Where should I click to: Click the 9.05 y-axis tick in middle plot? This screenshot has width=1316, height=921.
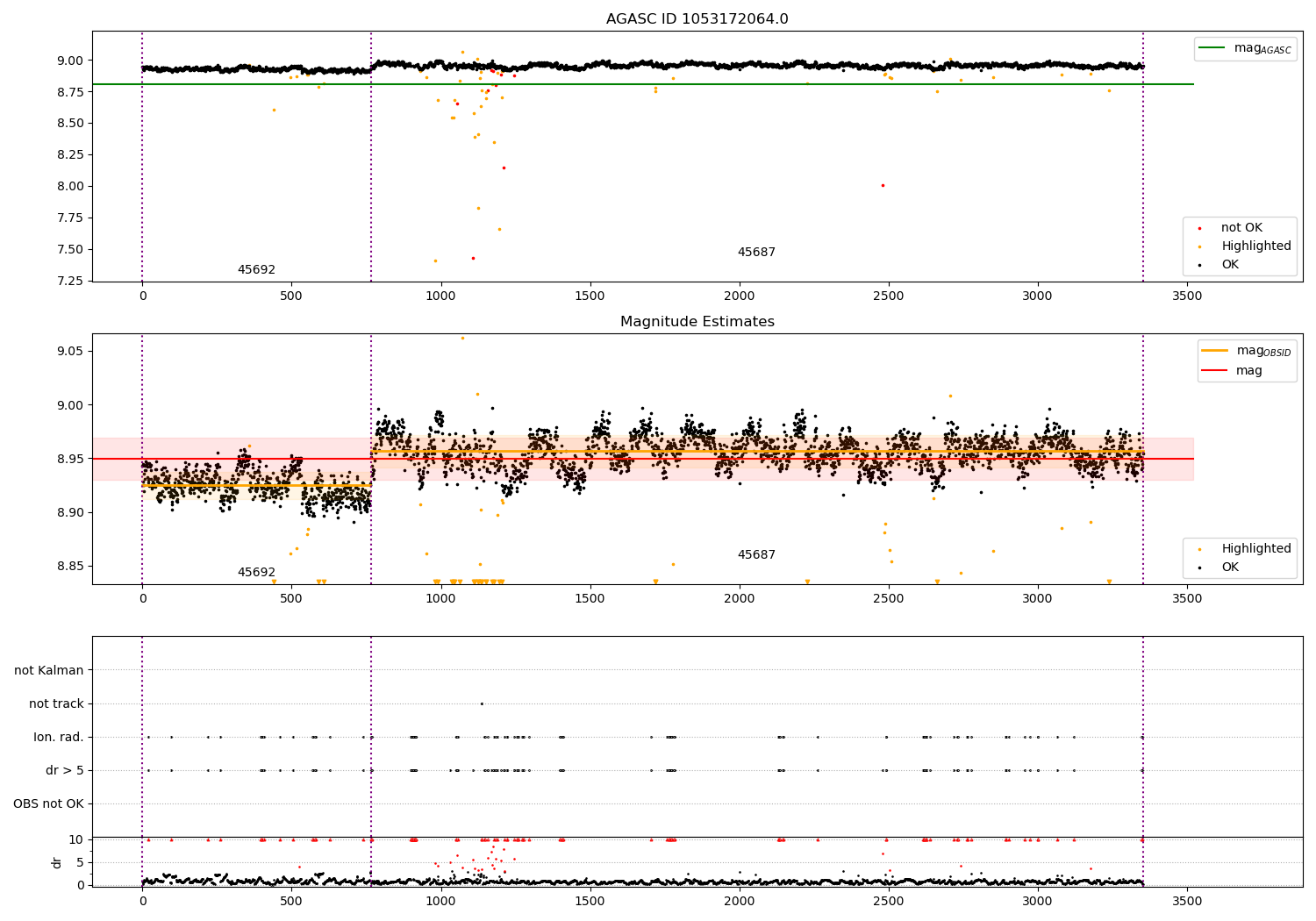(70, 351)
